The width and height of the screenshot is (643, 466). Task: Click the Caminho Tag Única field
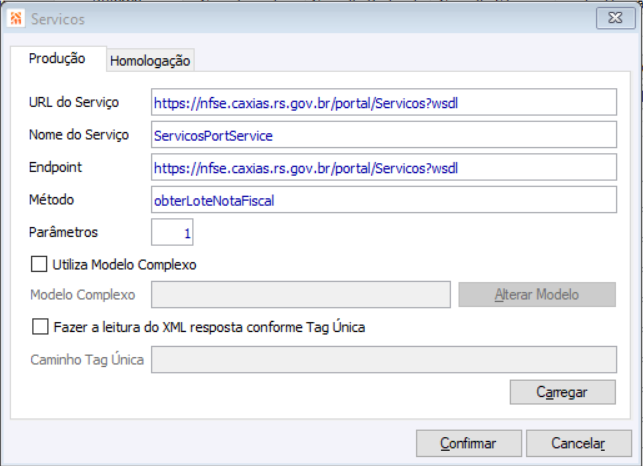tap(383, 359)
